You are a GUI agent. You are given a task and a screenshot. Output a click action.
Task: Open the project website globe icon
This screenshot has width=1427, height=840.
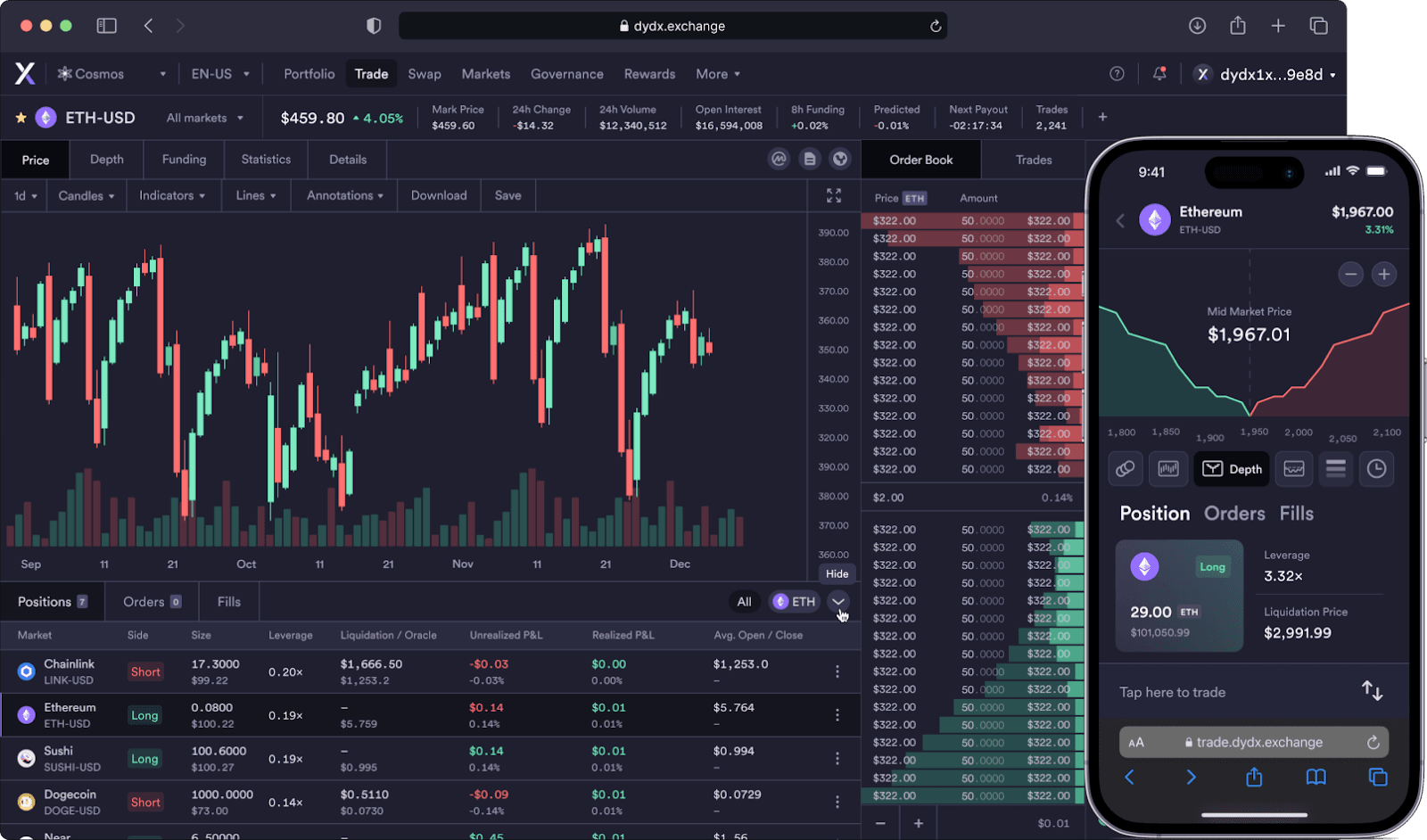coord(840,159)
